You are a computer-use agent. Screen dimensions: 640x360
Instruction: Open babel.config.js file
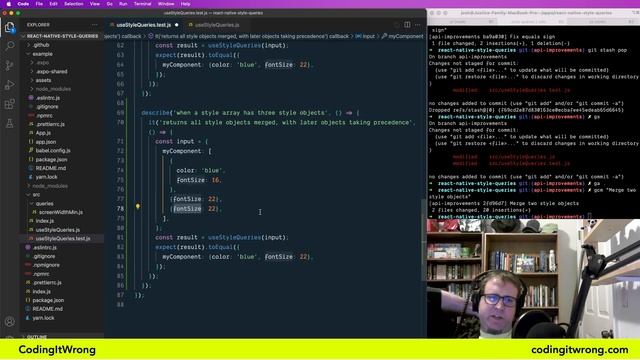[x=53, y=151]
